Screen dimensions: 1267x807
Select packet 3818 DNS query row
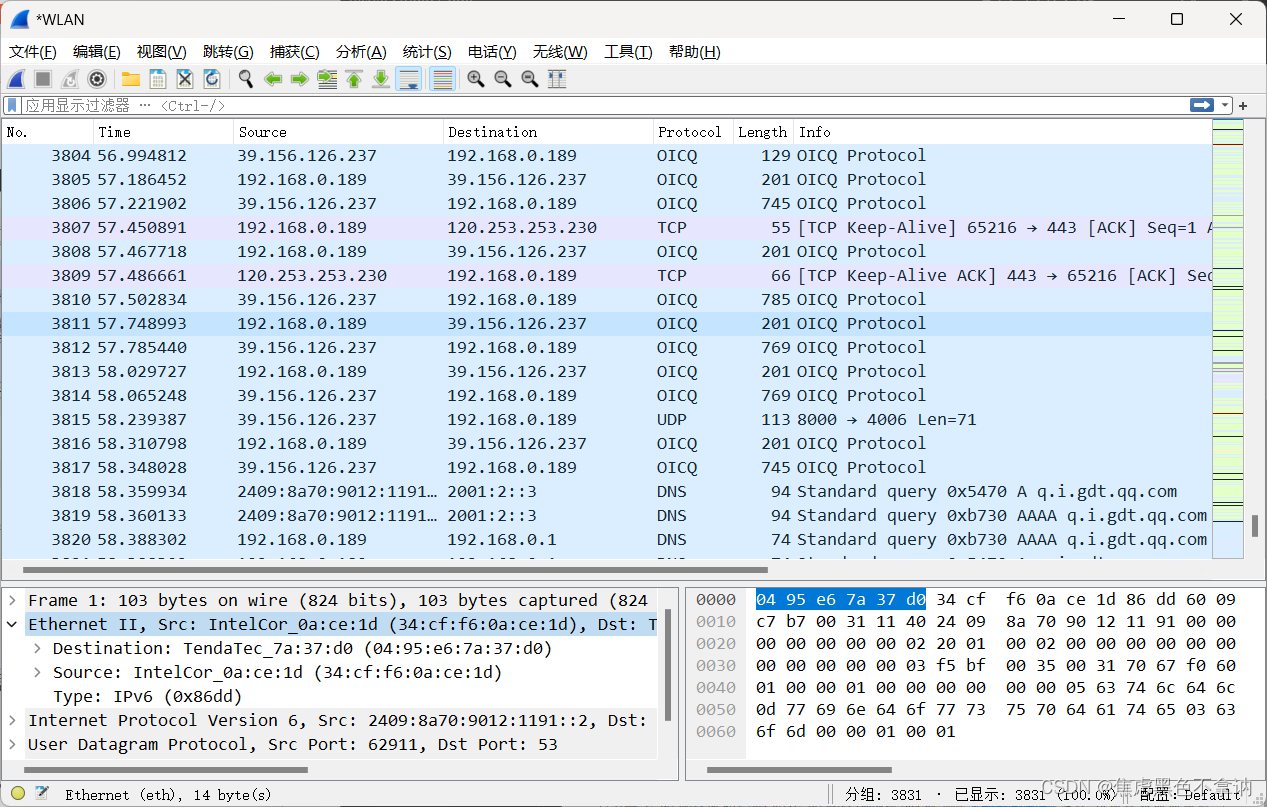point(606,492)
